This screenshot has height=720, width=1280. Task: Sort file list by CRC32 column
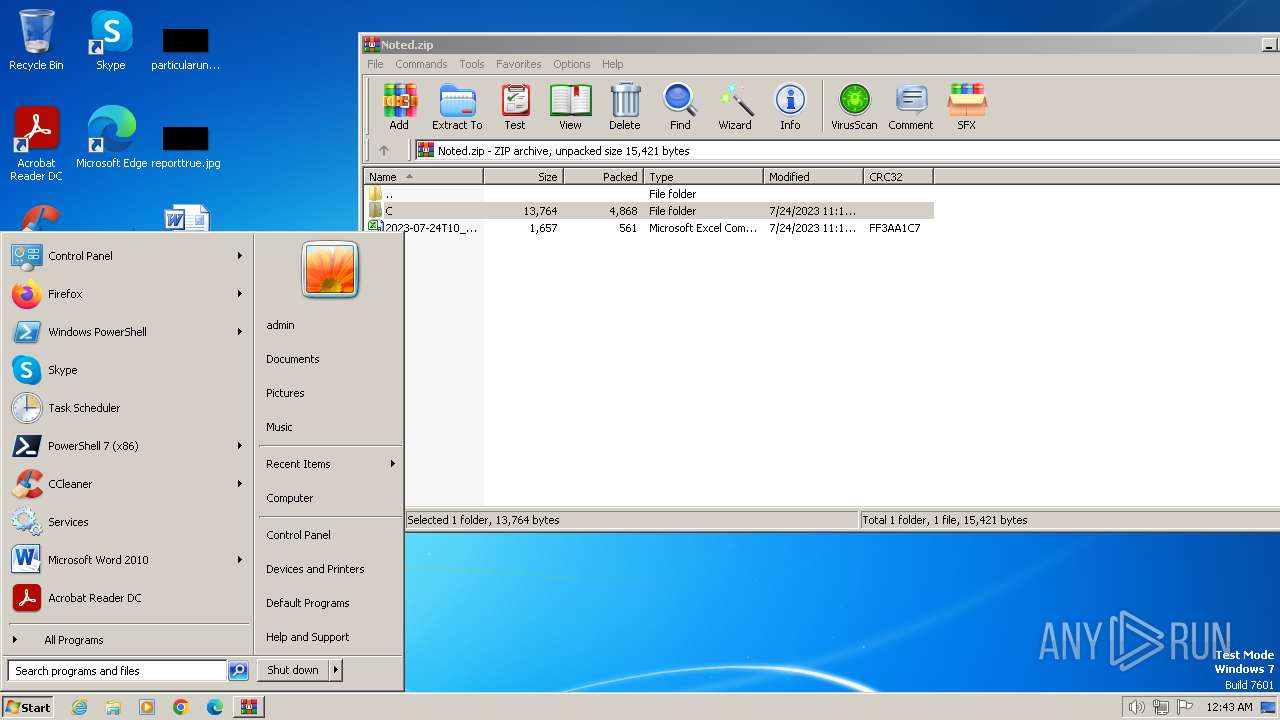click(899, 177)
